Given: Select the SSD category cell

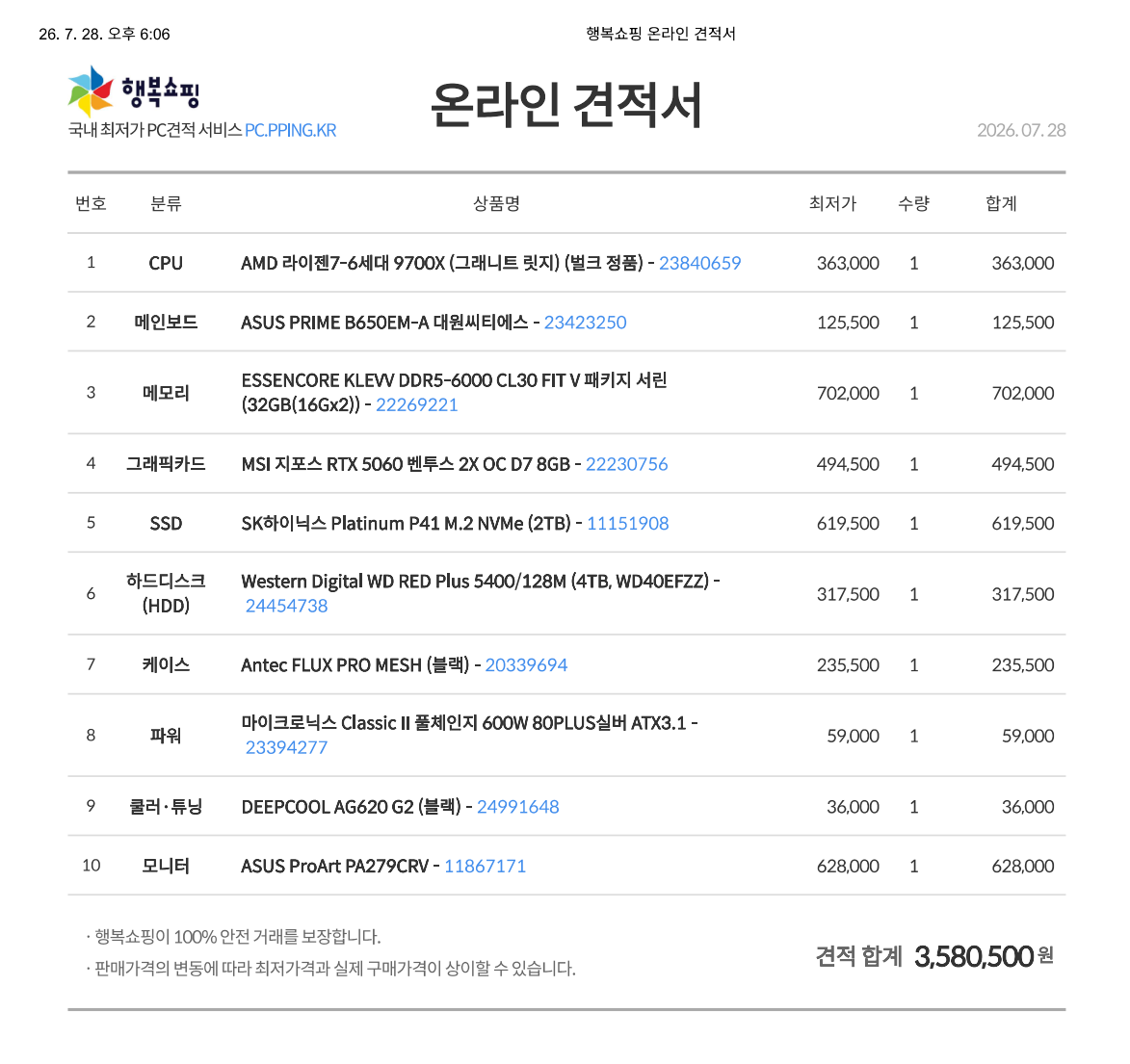Looking at the screenshot, I should [x=166, y=523].
